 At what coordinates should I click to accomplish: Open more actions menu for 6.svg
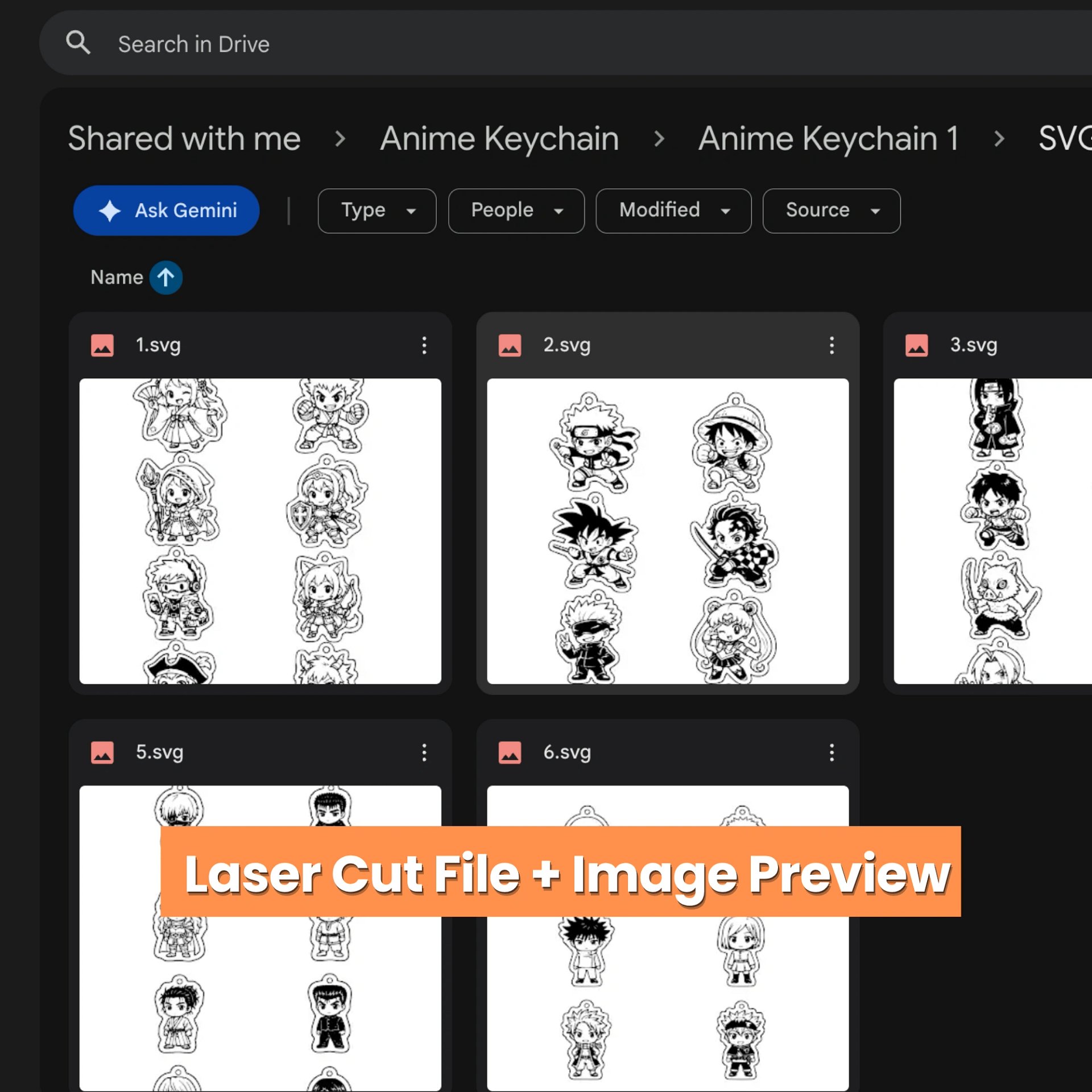(x=832, y=752)
